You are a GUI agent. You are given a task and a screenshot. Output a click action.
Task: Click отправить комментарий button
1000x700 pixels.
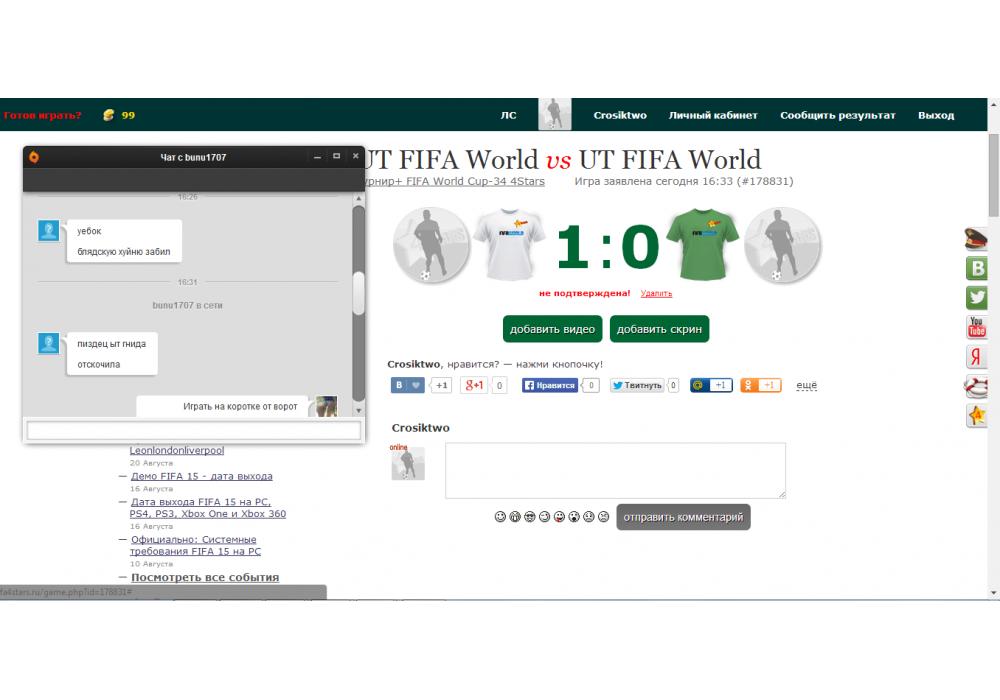(x=683, y=517)
